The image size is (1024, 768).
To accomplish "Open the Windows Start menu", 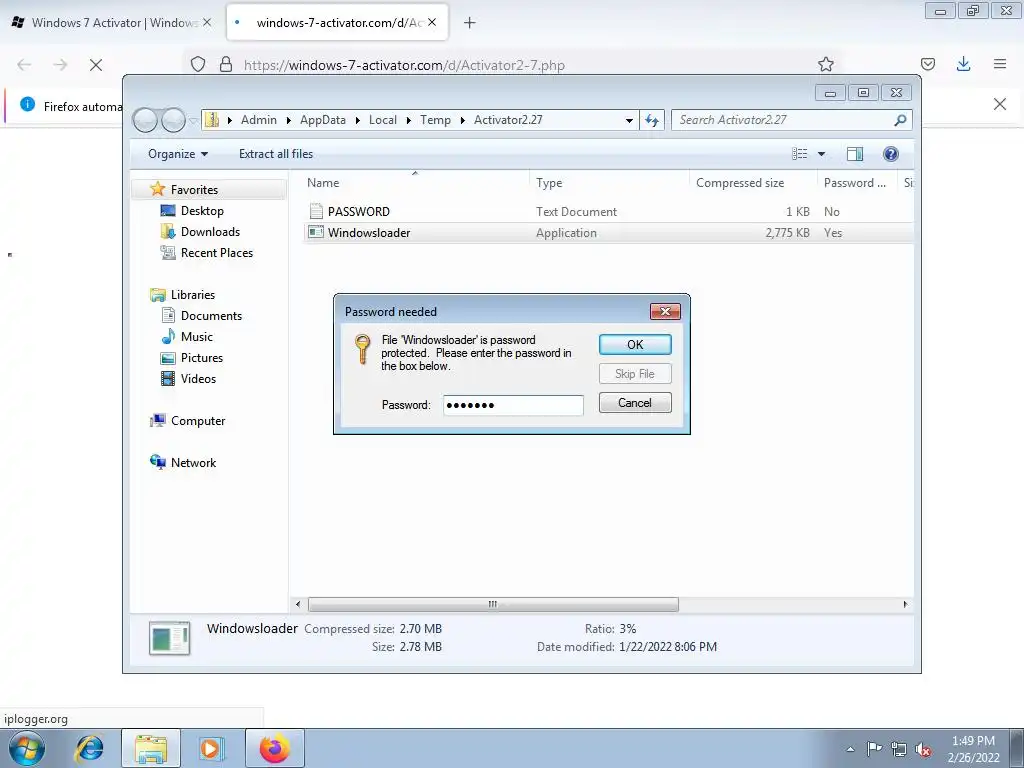I will tap(27, 748).
